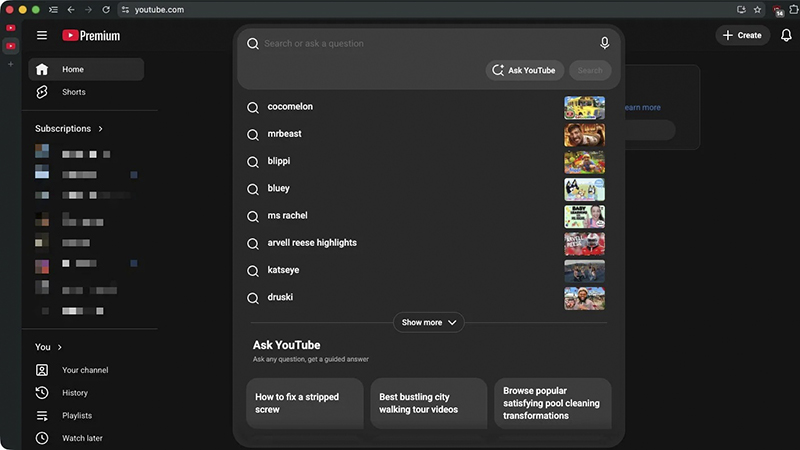Click the ms rachel thumbnail image
The width and height of the screenshot is (800, 450).
(x=584, y=216)
